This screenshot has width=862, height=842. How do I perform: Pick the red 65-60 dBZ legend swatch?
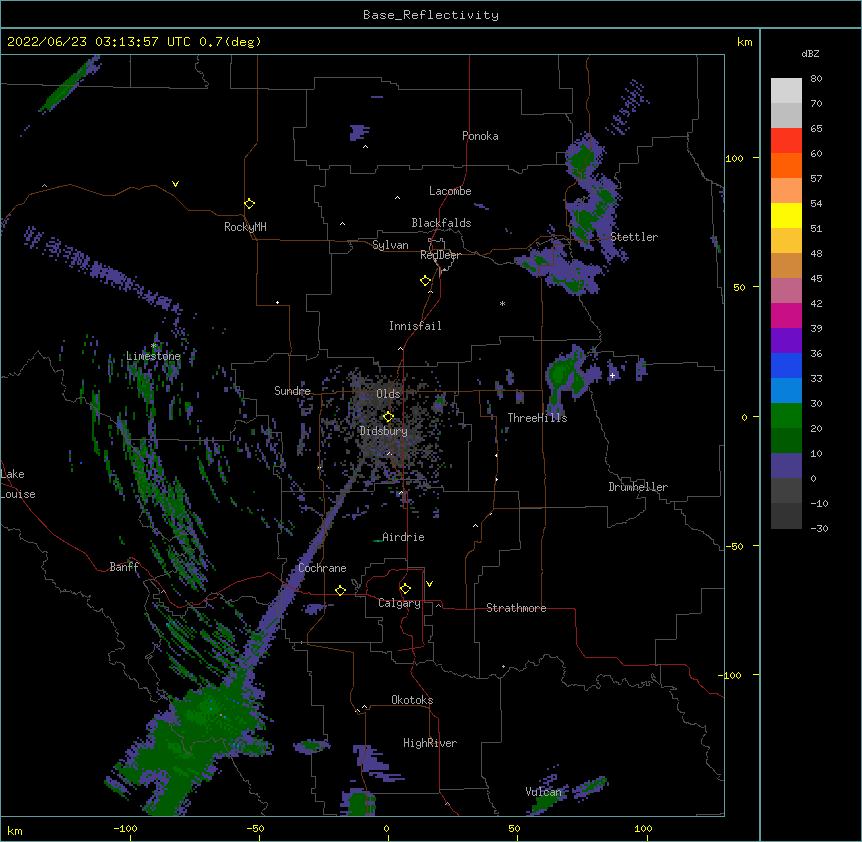tap(786, 140)
